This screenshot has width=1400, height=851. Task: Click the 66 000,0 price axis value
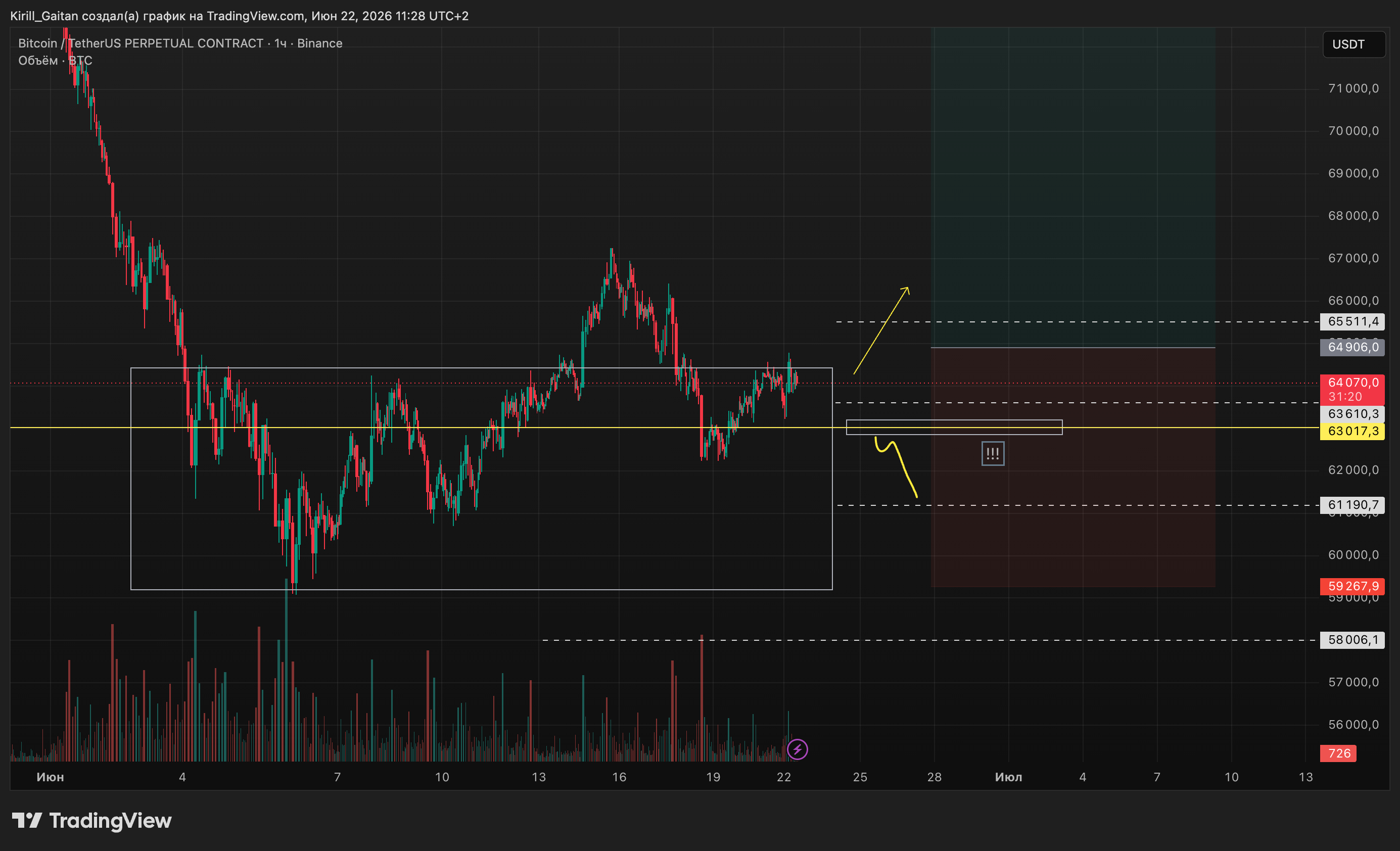[x=1354, y=301]
